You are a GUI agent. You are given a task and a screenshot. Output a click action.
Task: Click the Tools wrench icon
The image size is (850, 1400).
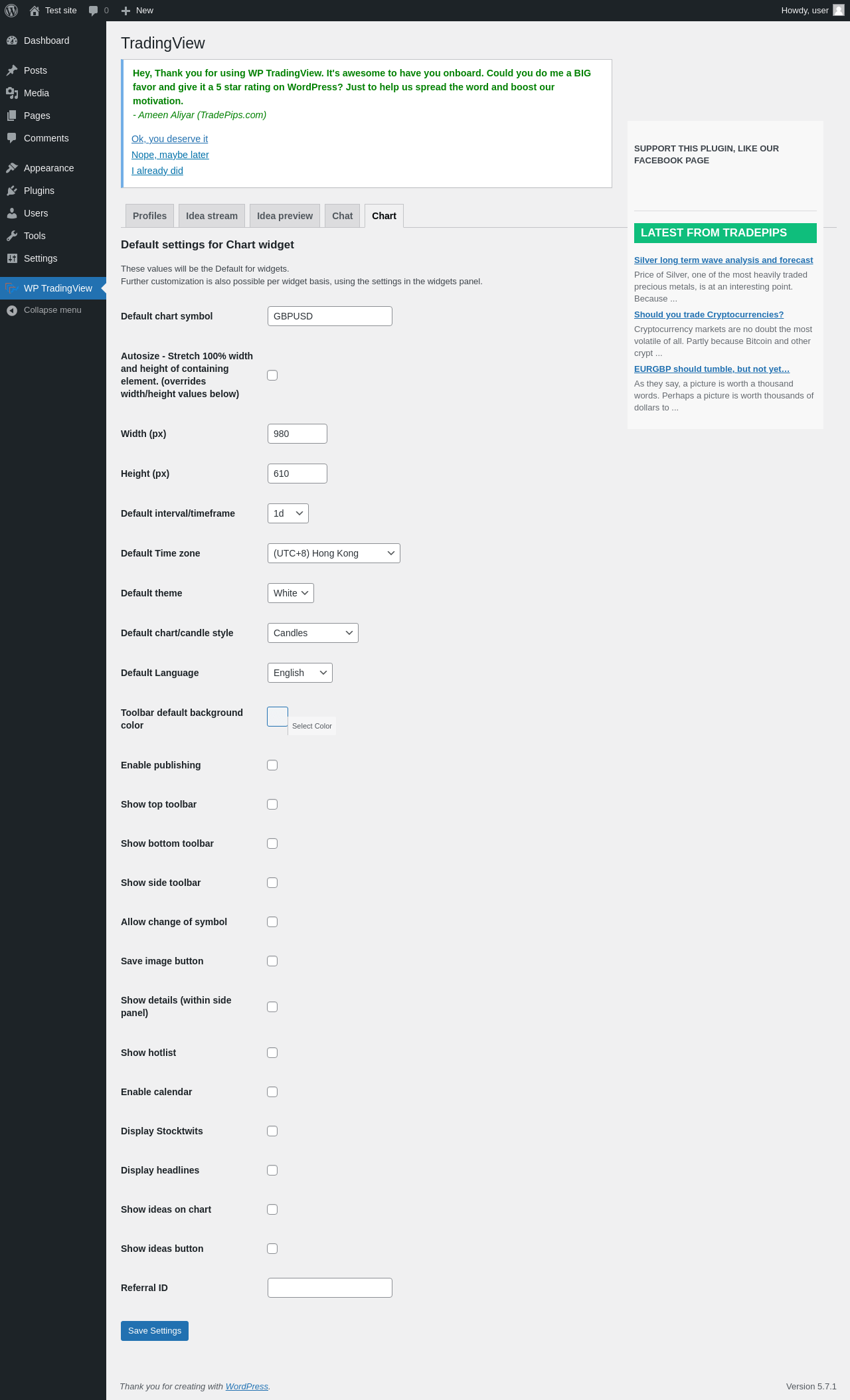(x=12, y=236)
